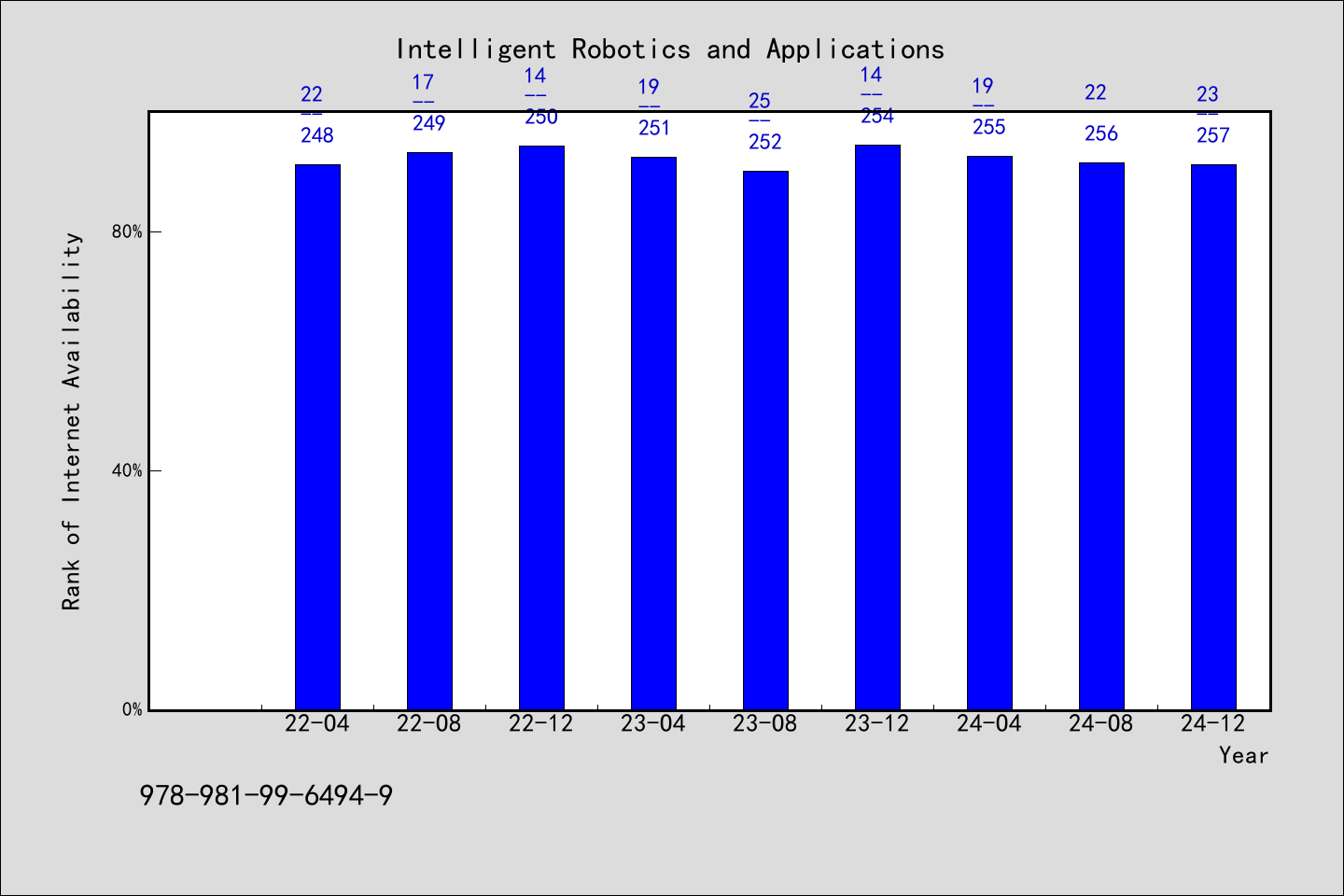This screenshot has width=1344, height=896.
Task: Click the rank 23 label above 257
Action: tap(1208, 94)
